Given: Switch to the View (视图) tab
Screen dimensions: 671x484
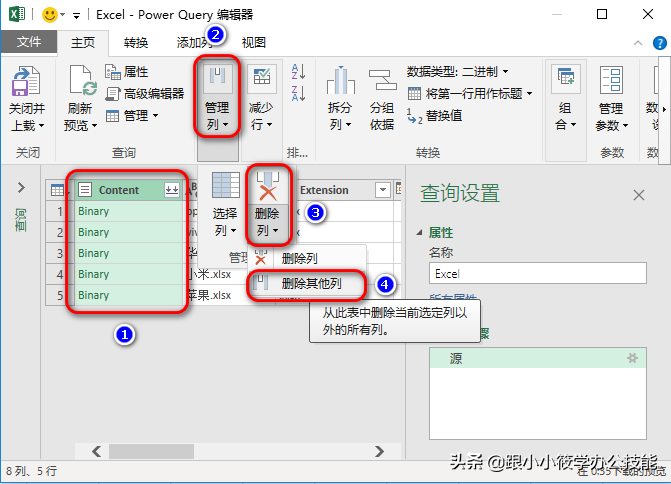Looking at the screenshot, I should click(x=253, y=42).
